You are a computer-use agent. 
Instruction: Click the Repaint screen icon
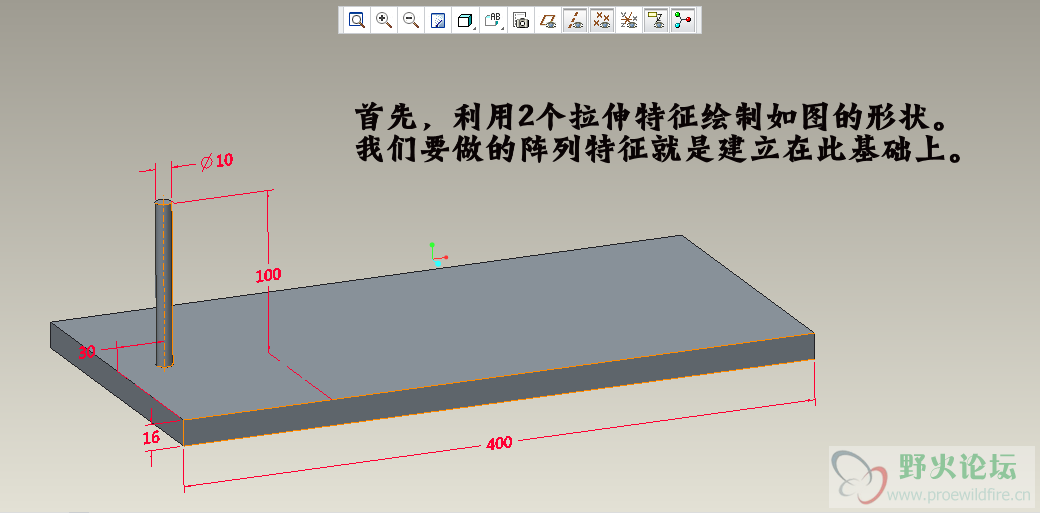(x=438, y=20)
